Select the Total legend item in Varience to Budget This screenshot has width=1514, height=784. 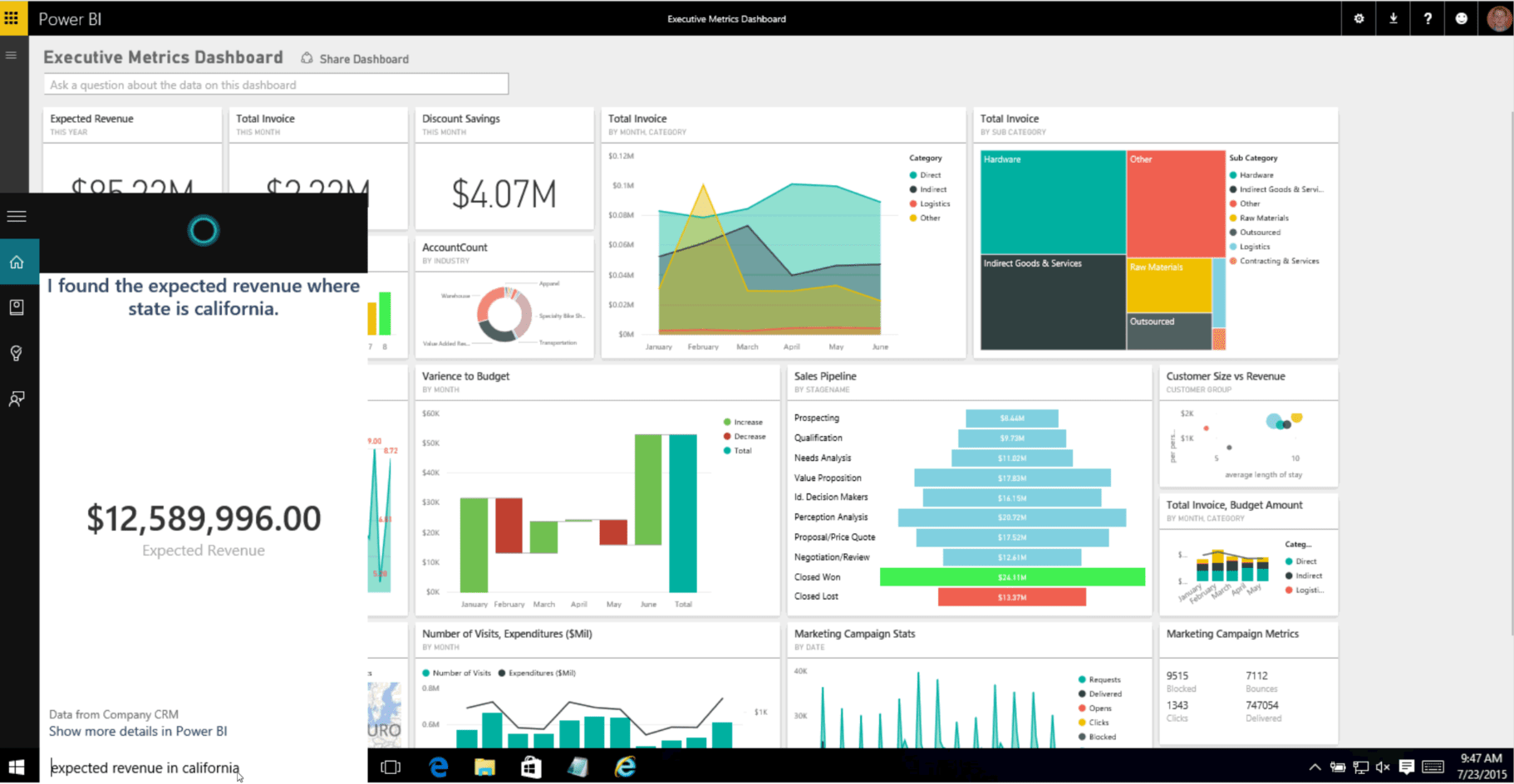740,450
